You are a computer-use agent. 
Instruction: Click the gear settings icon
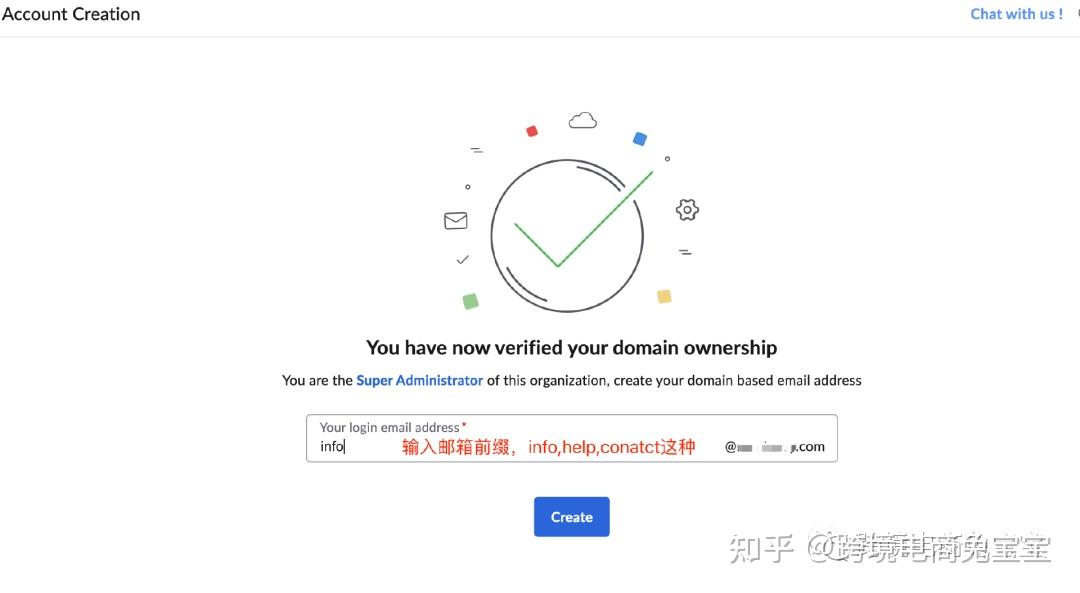point(687,210)
